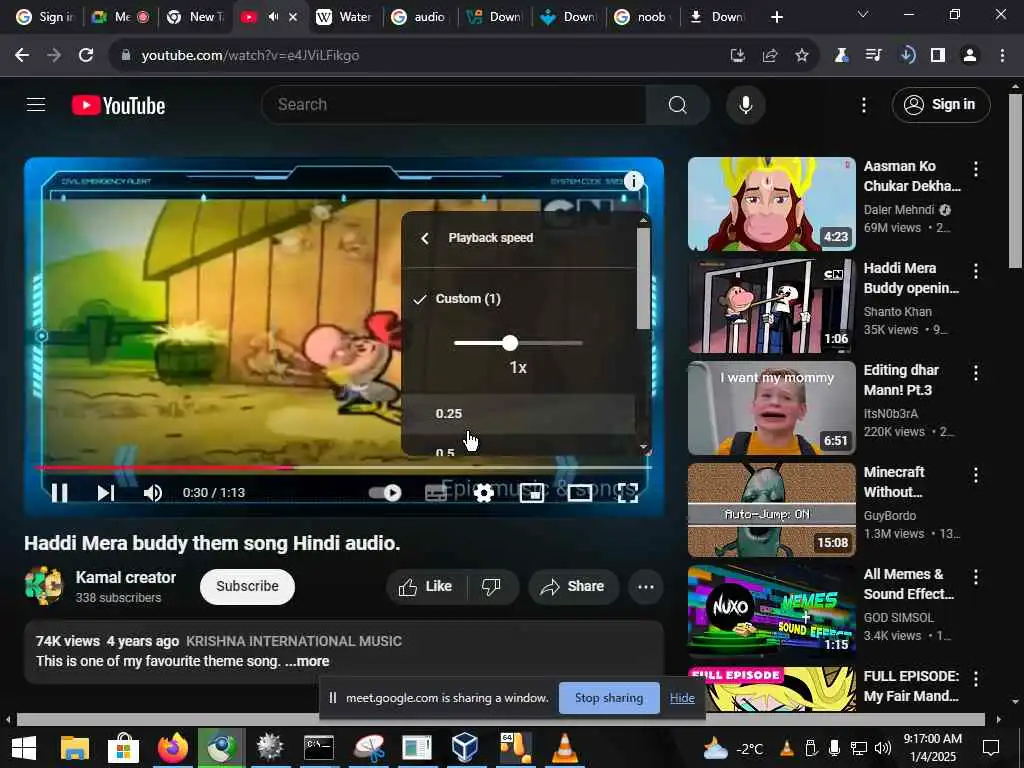1024x768 pixels.
Task: Pause the video
Action: 59,492
